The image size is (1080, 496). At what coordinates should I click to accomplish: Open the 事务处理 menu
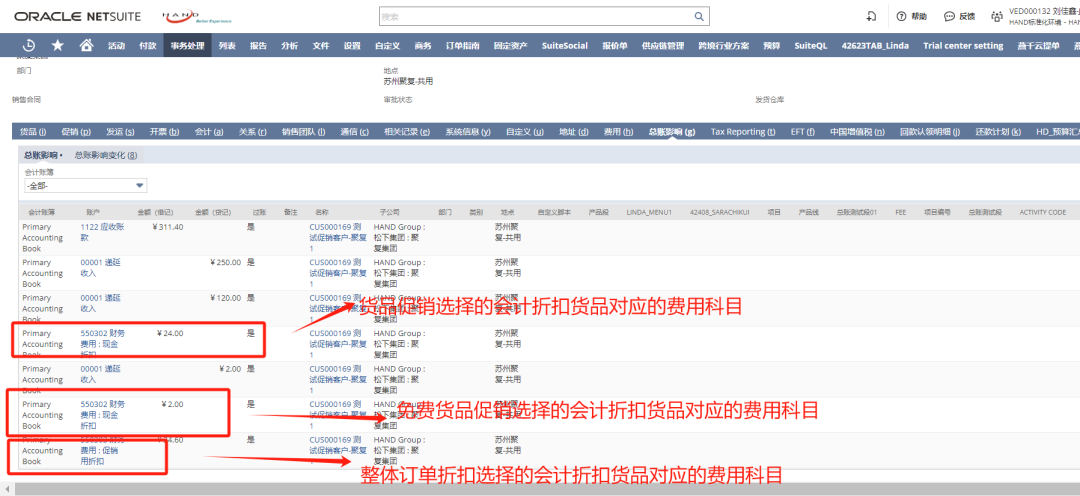coord(187,45)
